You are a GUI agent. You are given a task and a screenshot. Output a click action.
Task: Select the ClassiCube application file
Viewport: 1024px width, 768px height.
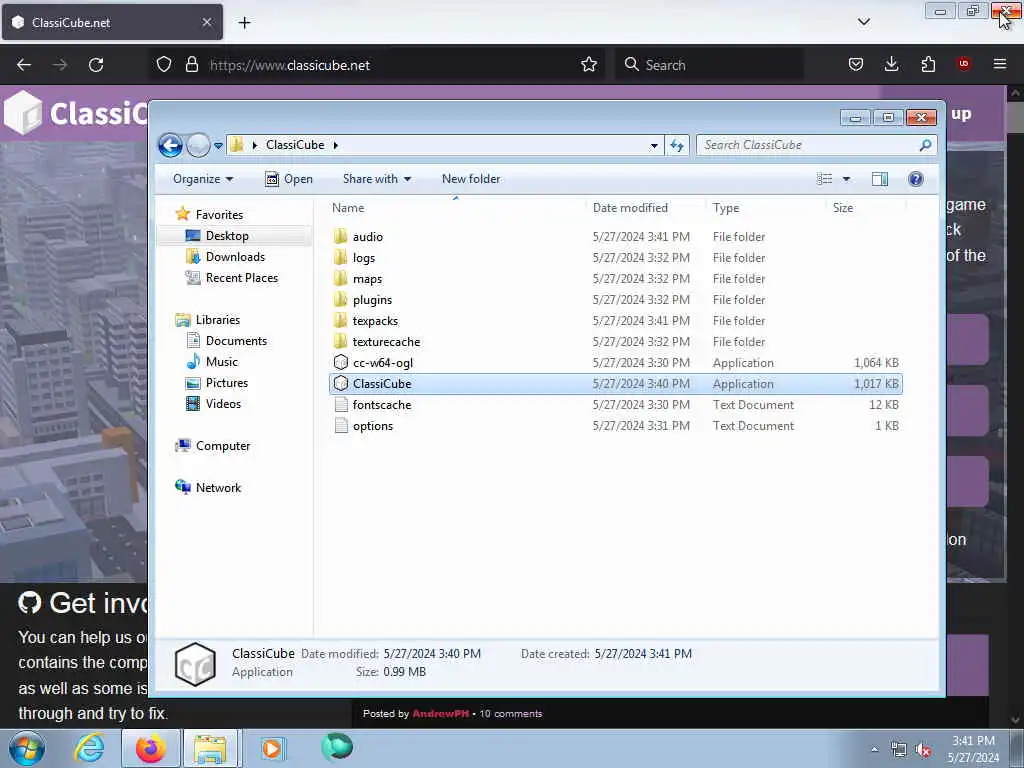click(616, 383)
